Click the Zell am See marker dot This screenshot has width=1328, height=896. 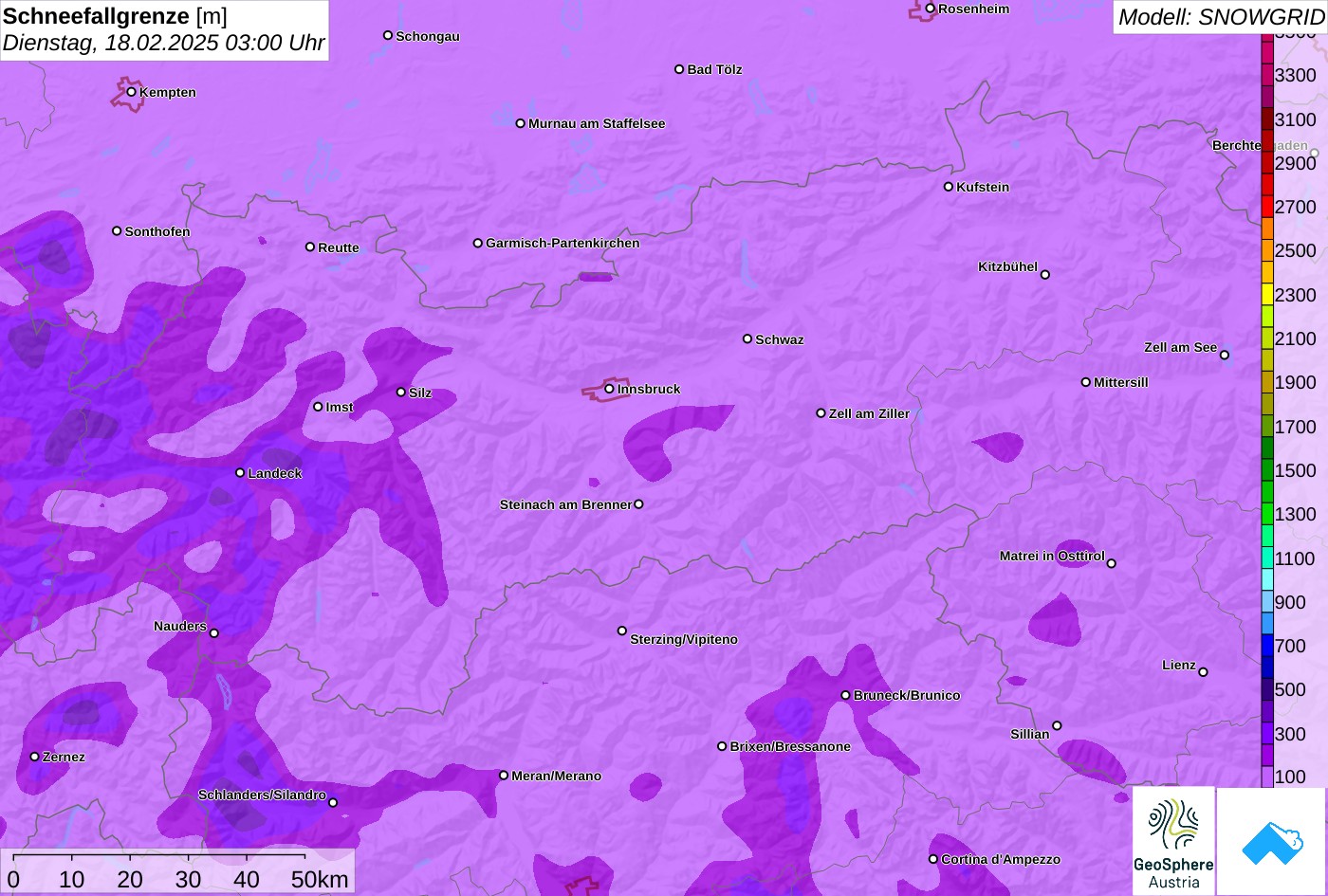[x=1225, y=356]
